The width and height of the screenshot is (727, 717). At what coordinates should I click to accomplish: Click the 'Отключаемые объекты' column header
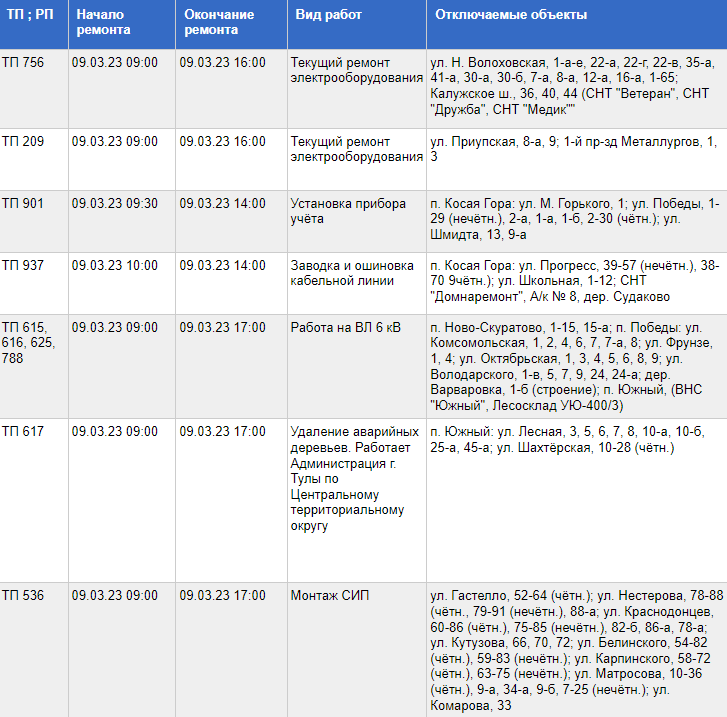[577, 24]
